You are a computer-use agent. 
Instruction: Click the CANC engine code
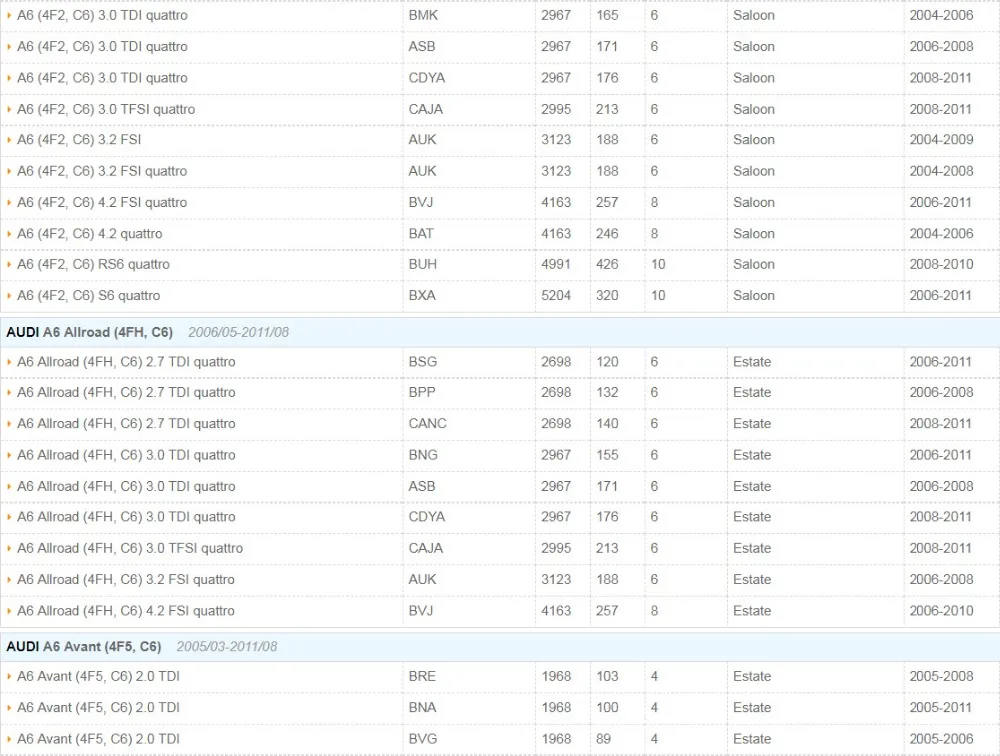(427, 424)
